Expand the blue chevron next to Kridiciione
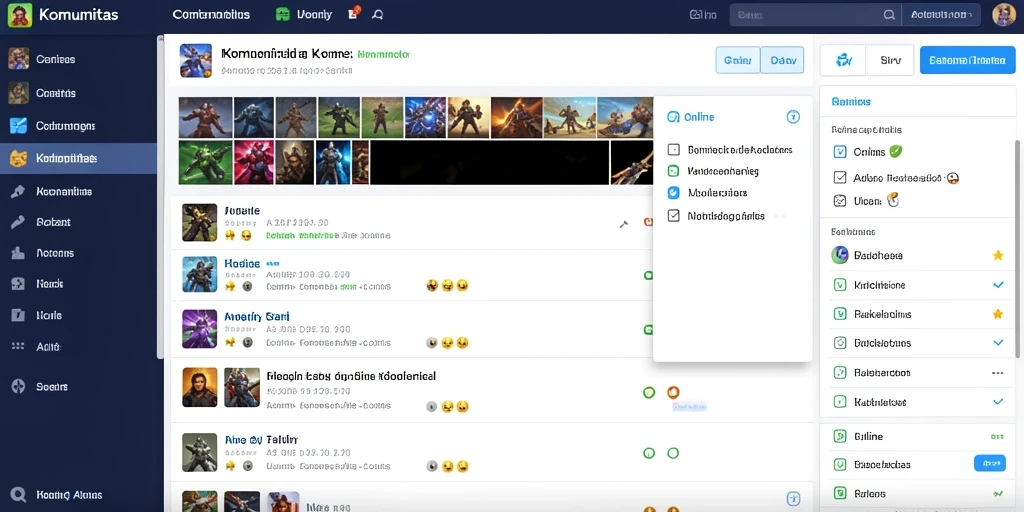Screen dimensions: 1024x512 (x=998, y=285)
